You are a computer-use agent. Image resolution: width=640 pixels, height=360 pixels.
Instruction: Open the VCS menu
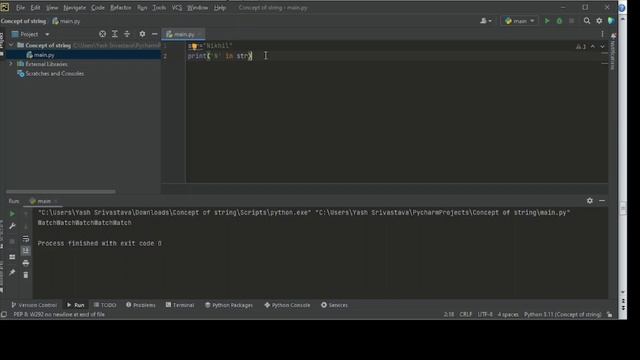pyautogui.click(x=176, y=7)
